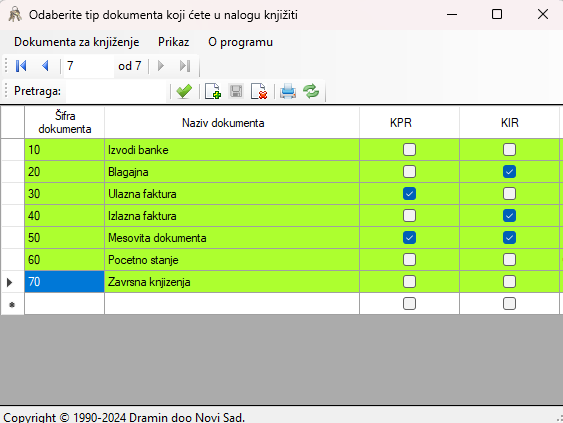
Task: Focus the Pretraga search field
Action: [x=117, y=91]
